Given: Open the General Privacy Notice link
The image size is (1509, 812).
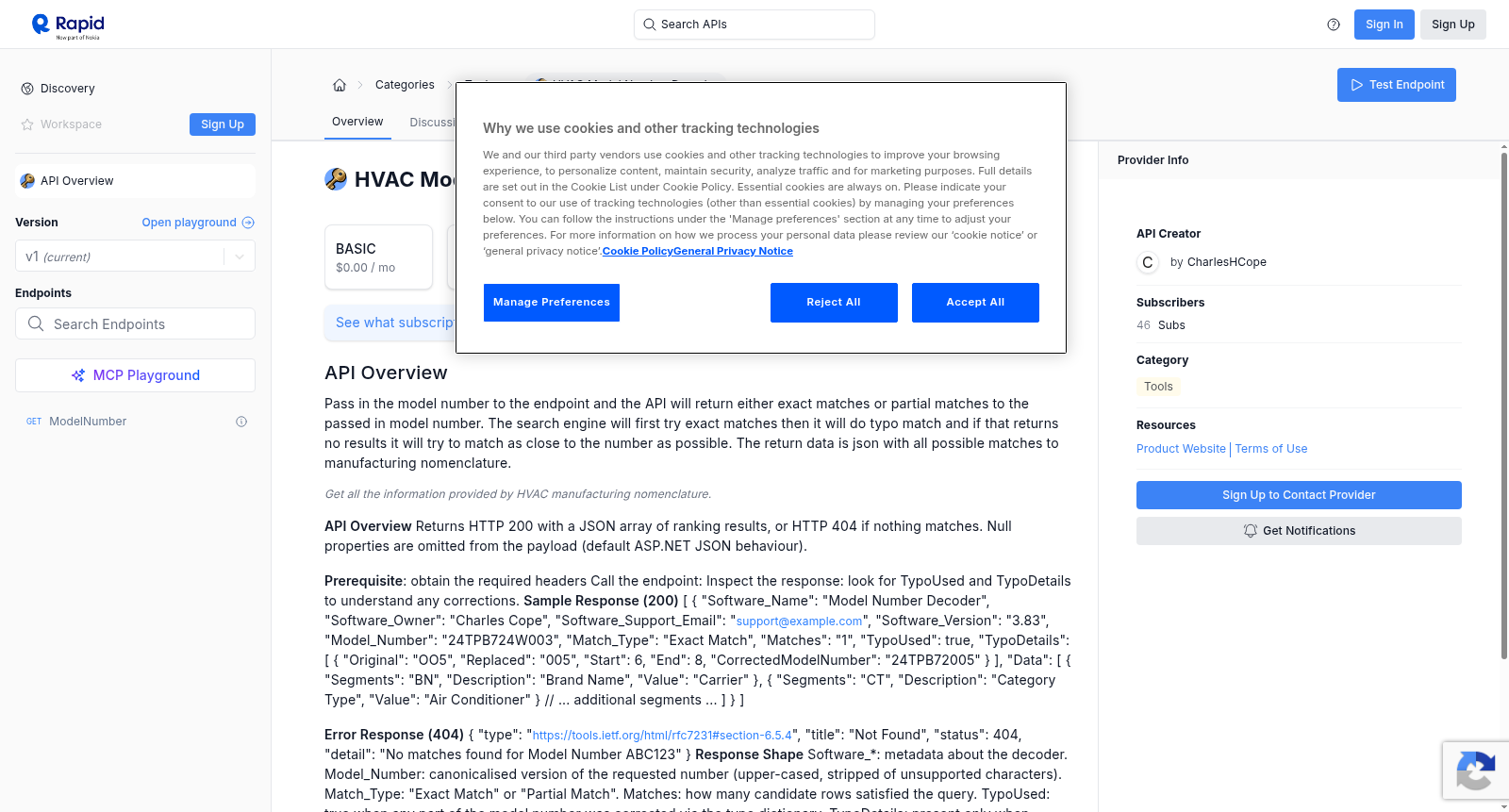Looking at the screenshot, I should [734, 252].
